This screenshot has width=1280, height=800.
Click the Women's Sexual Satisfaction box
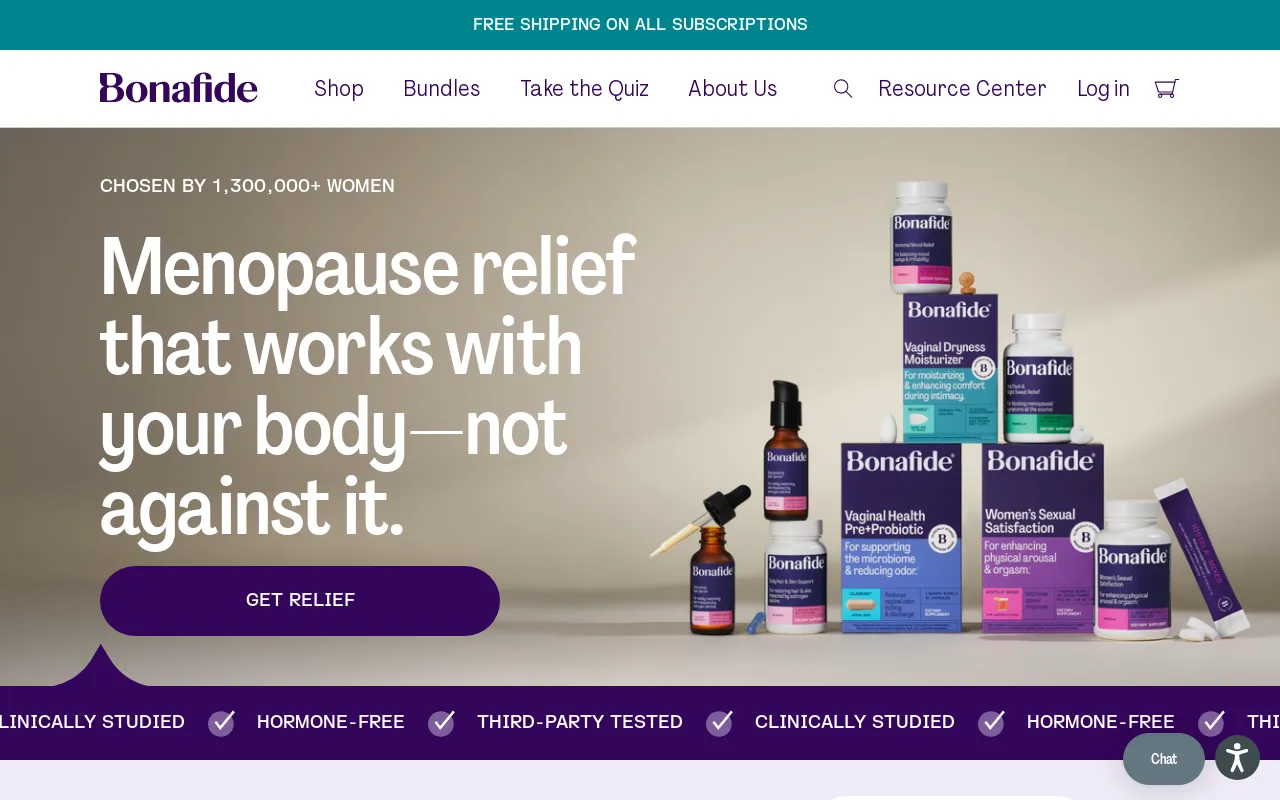1040,538
